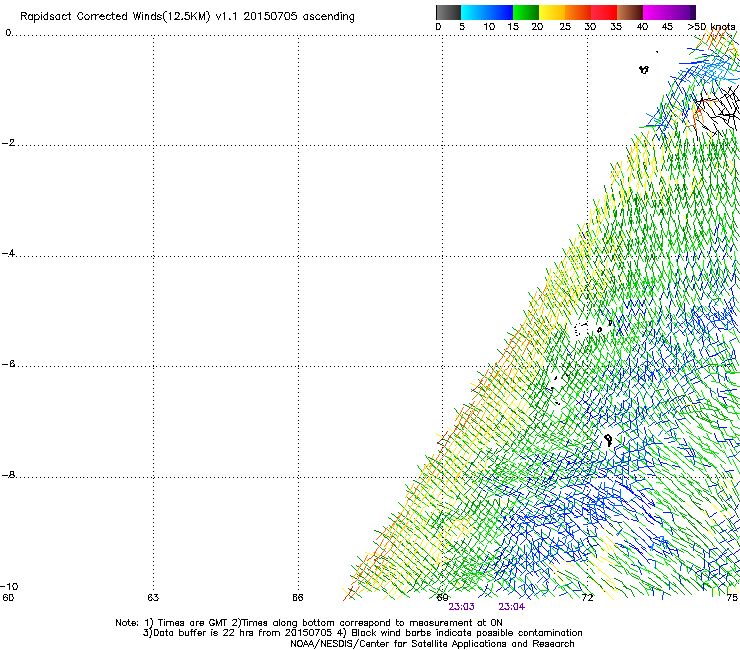Click the latitude label -6
The image size is (740, 650).
(x=8, y=364)
